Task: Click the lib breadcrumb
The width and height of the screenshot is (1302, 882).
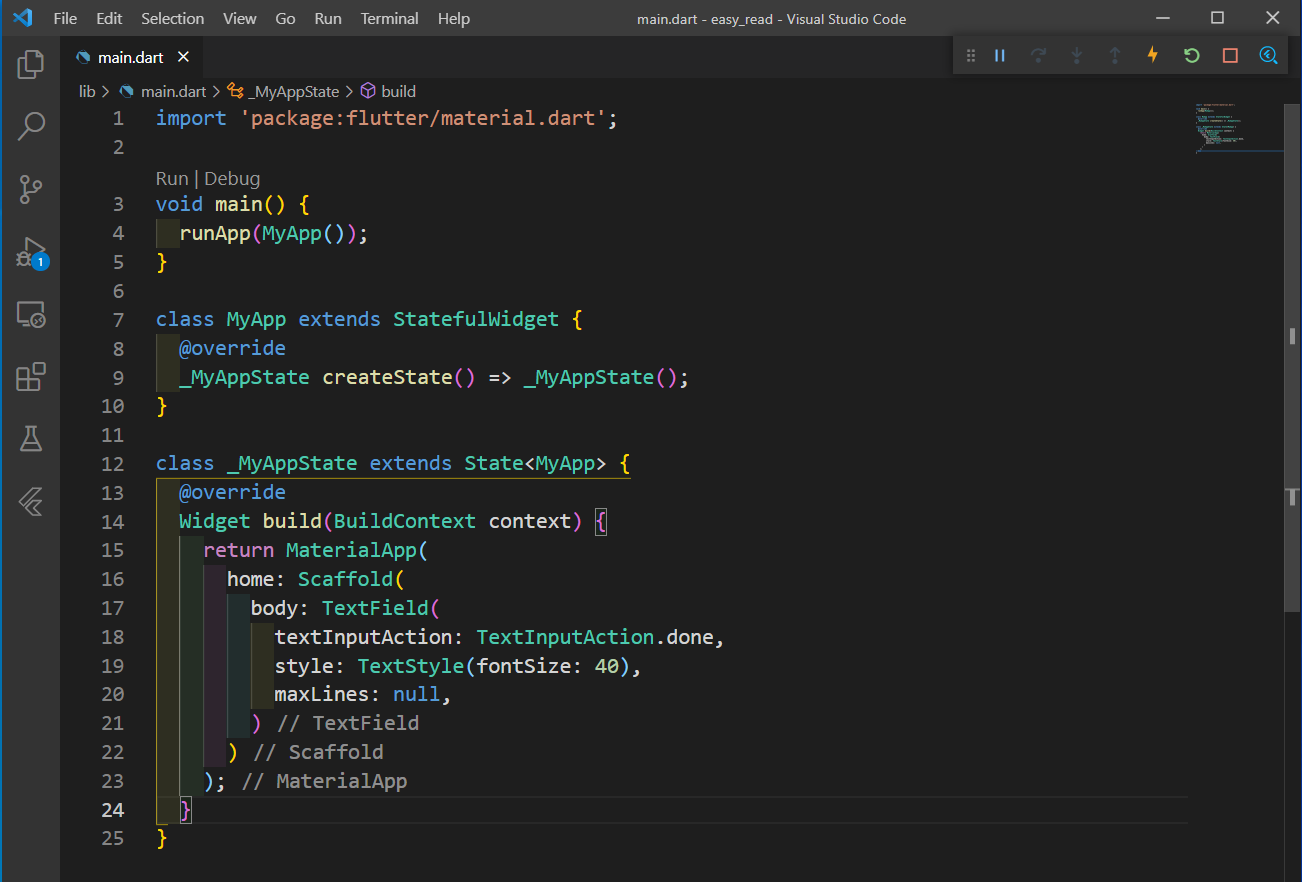Action: pos(87,91)
